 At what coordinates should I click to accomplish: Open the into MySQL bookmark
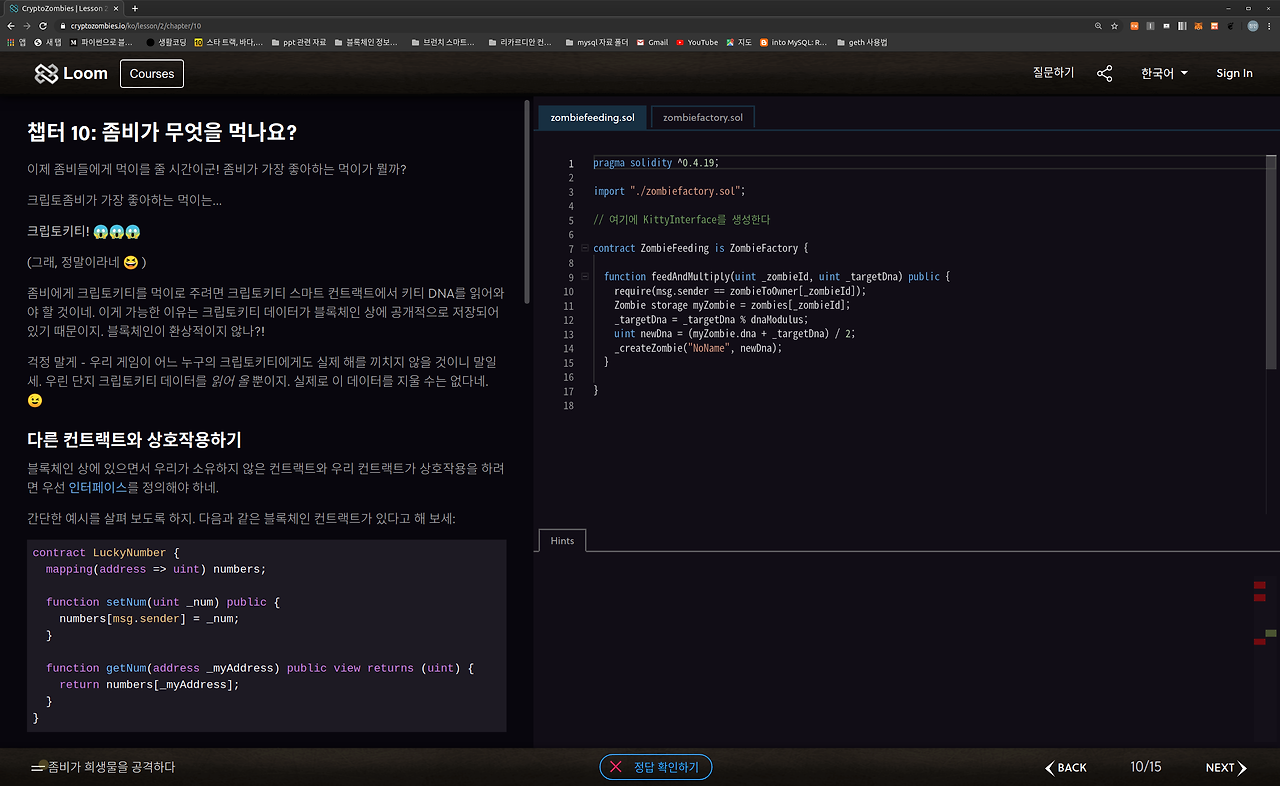[x=794, y=42]
